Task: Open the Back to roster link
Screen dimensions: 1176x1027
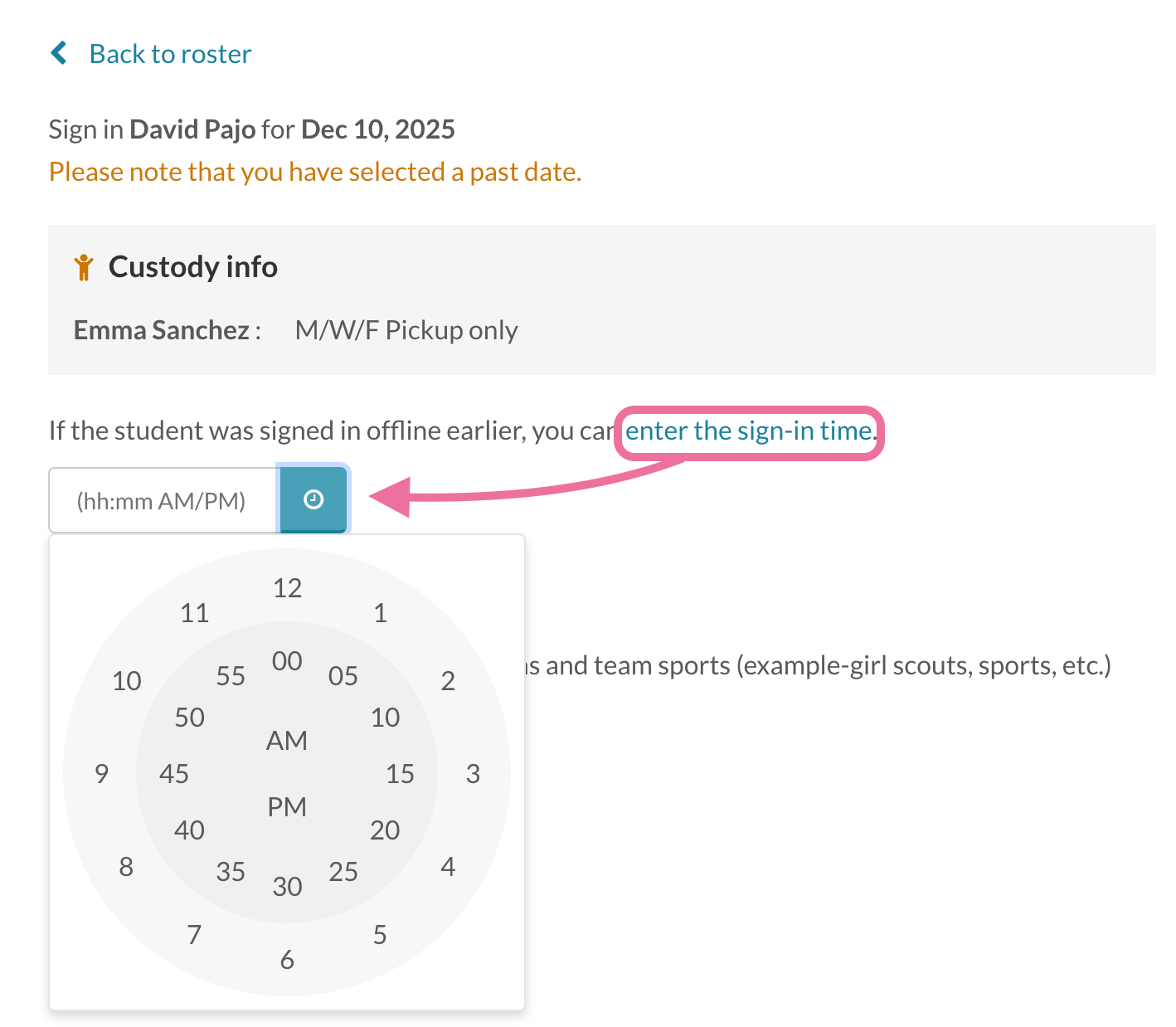Action: pos(170,54)
